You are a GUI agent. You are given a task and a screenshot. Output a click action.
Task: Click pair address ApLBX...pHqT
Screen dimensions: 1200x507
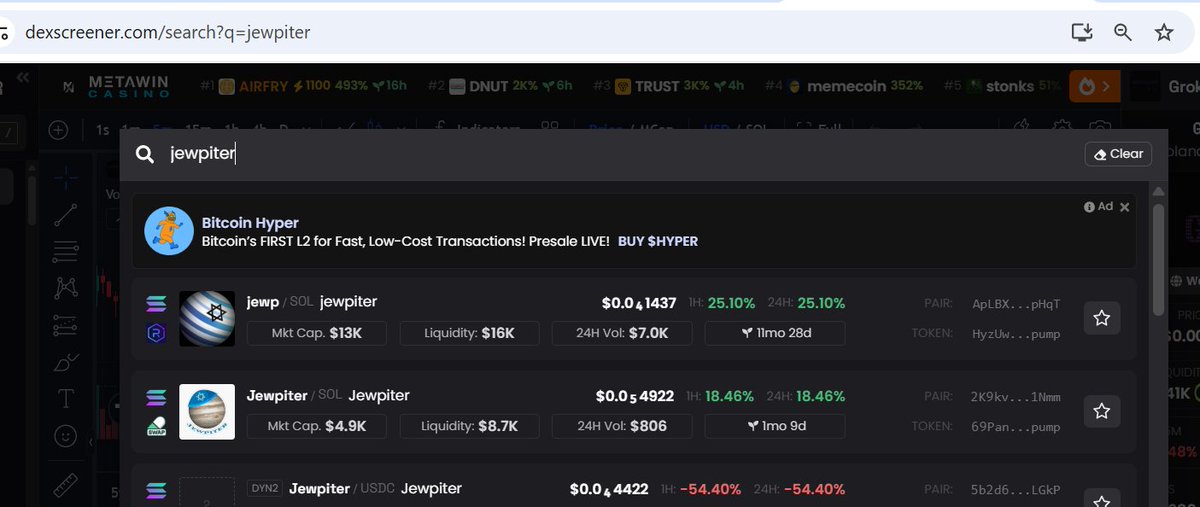tap(1016, 304)
